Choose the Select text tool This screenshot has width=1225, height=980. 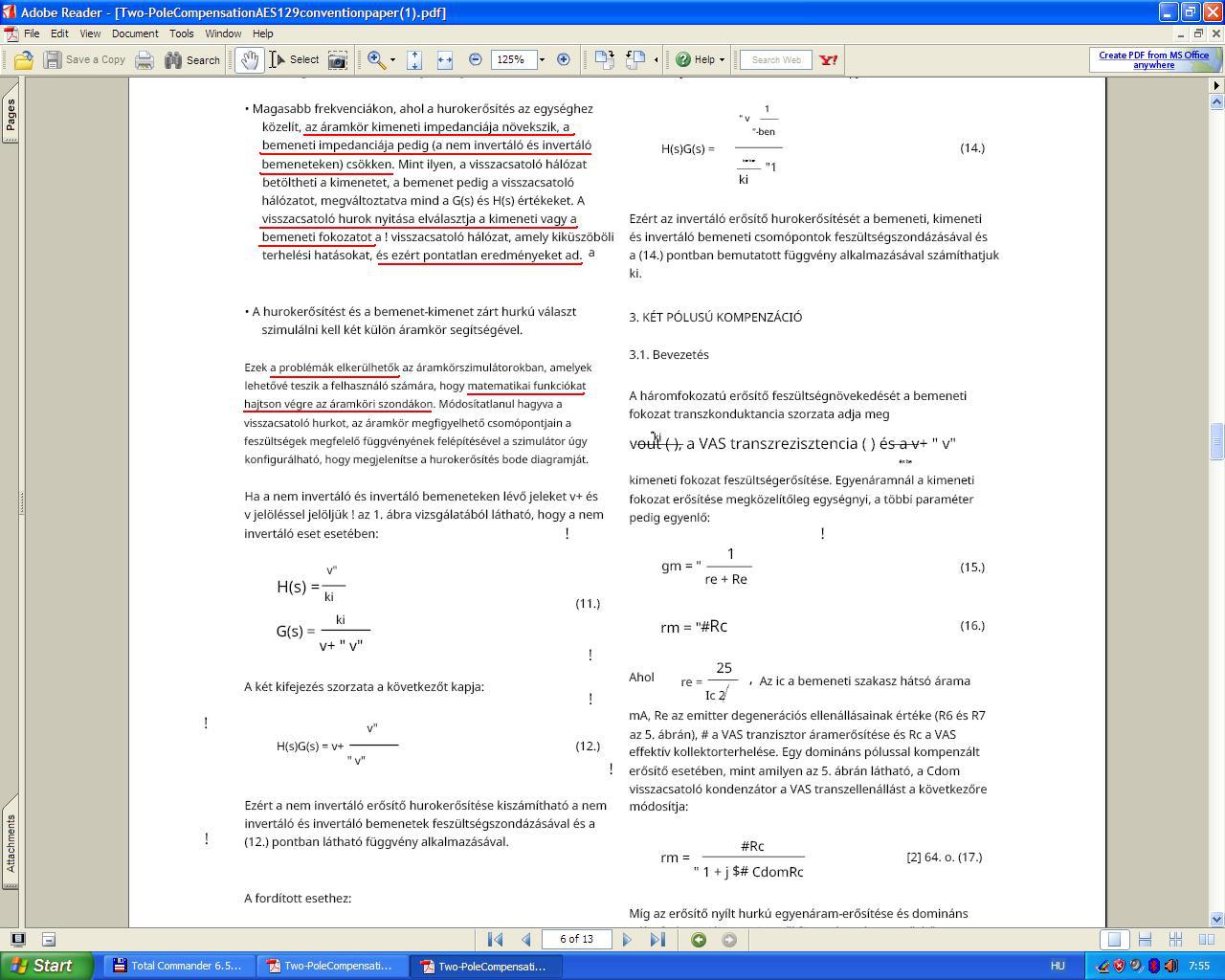click(294, 59)
